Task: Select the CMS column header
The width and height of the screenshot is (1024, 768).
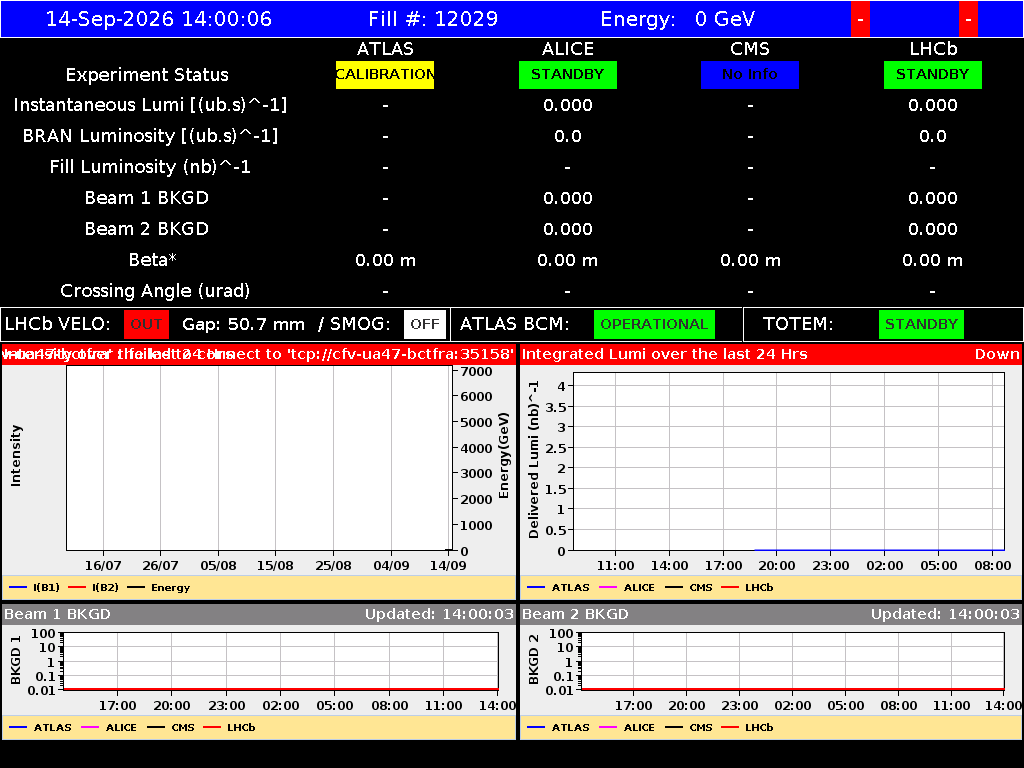Action: pyautogui.click(x=750, y=49)
